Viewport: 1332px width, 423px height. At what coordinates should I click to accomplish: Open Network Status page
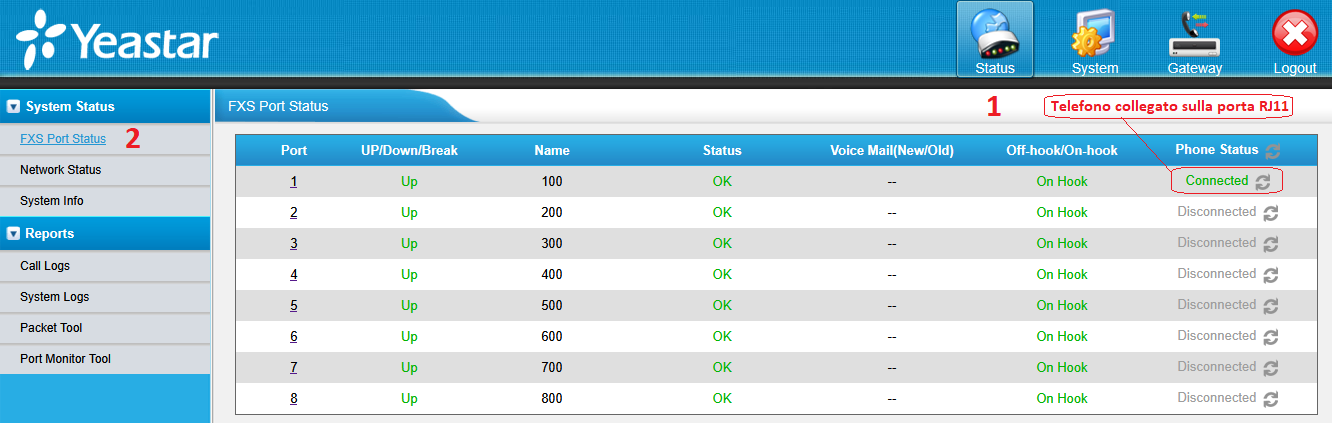[60, 170]
